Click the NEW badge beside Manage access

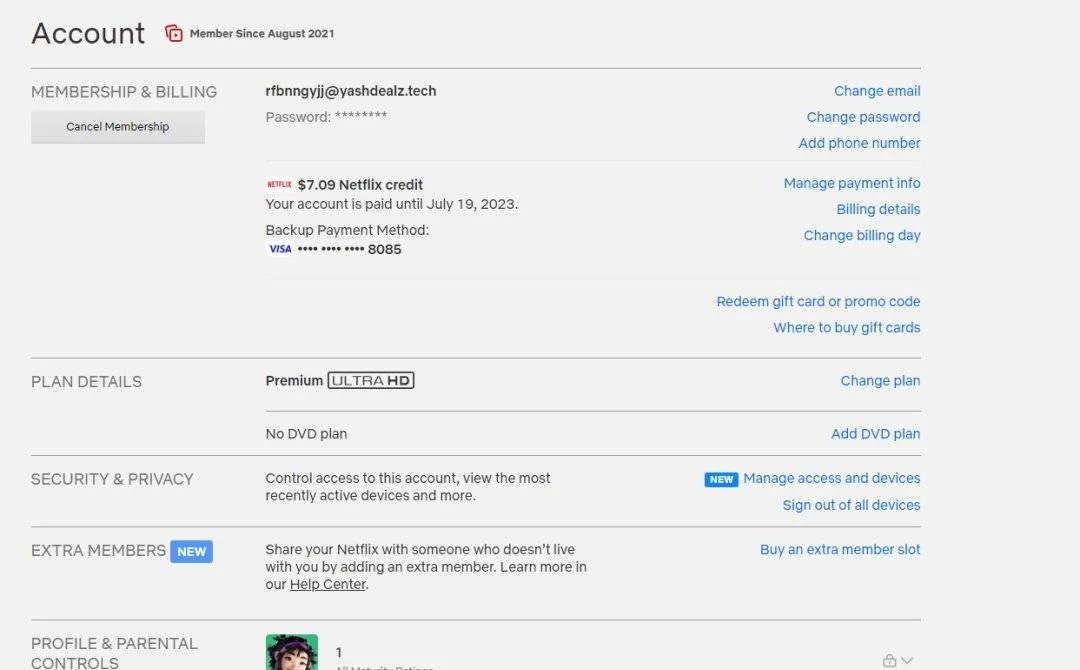[x=721, y=479]
